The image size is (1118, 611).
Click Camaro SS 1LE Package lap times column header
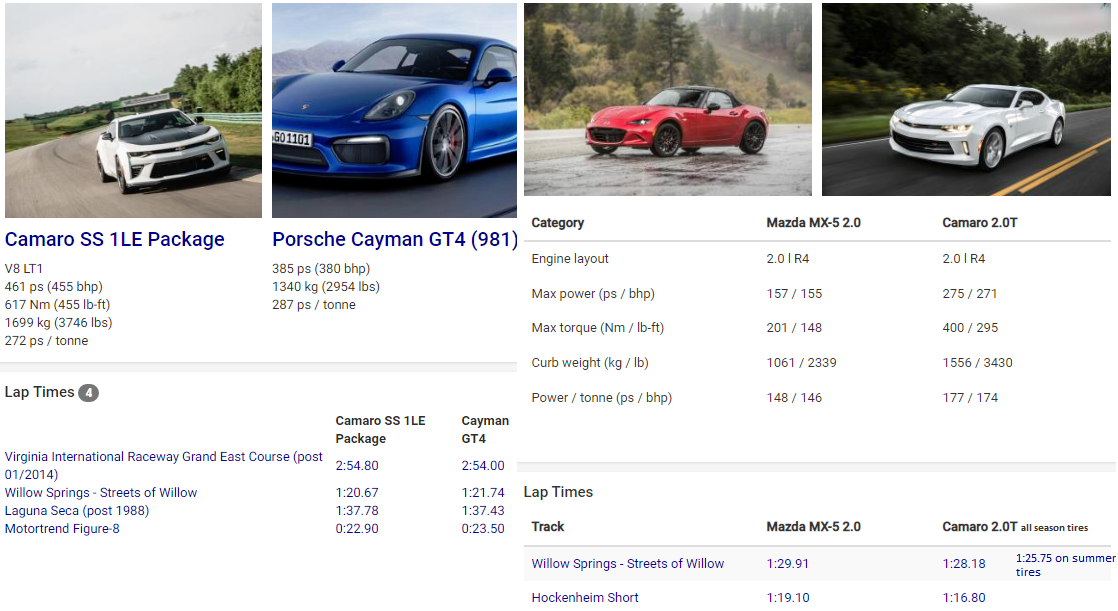[381, 430]
